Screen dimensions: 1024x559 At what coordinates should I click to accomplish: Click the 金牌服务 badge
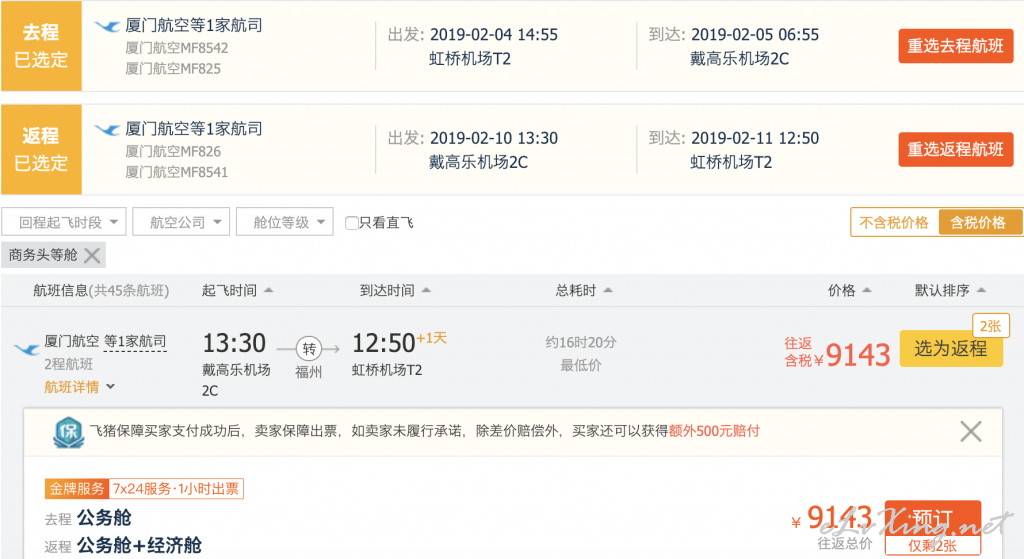[x=77, y=488]
